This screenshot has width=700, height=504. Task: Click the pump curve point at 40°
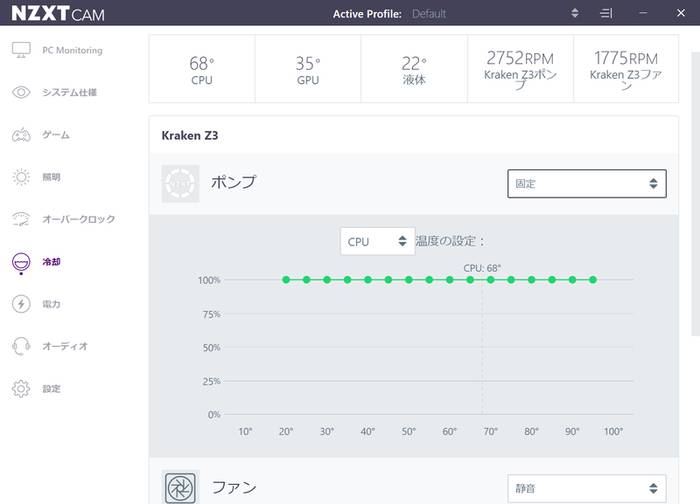pyautogui.click(x=368, y=280)
